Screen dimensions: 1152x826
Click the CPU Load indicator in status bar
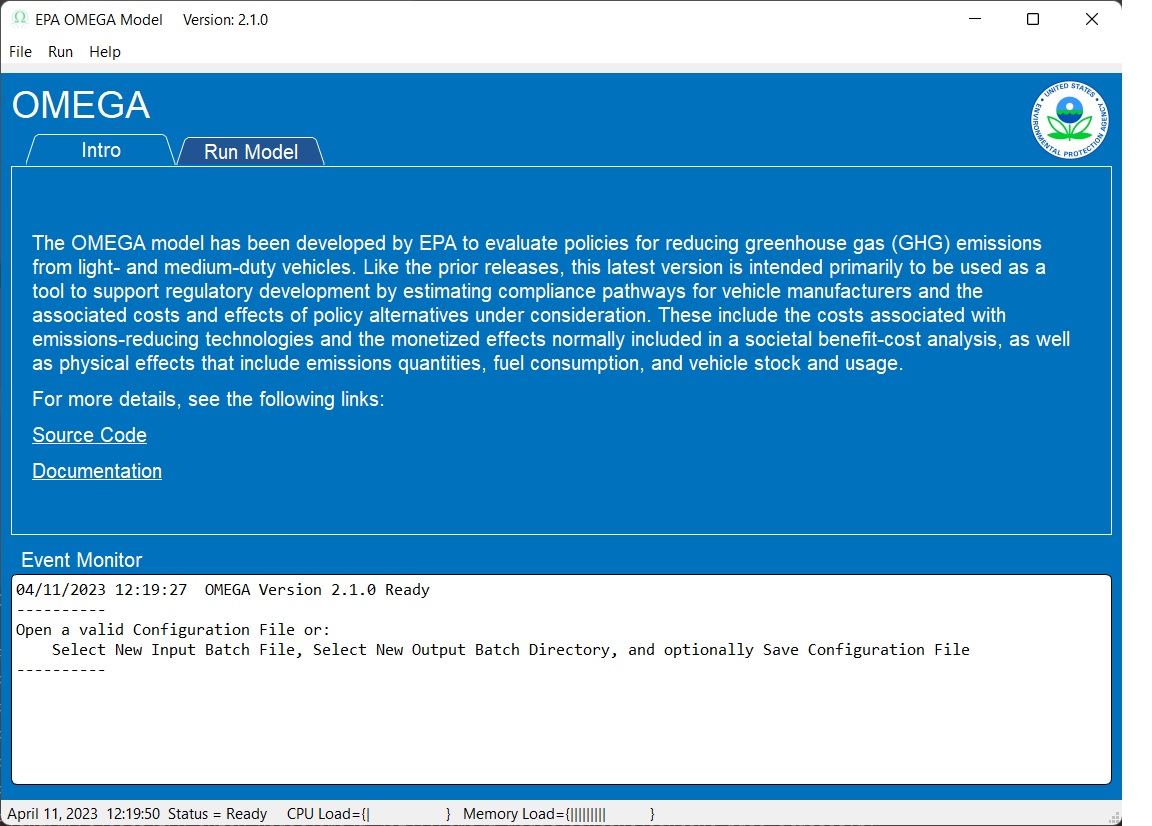click(369, 814)
